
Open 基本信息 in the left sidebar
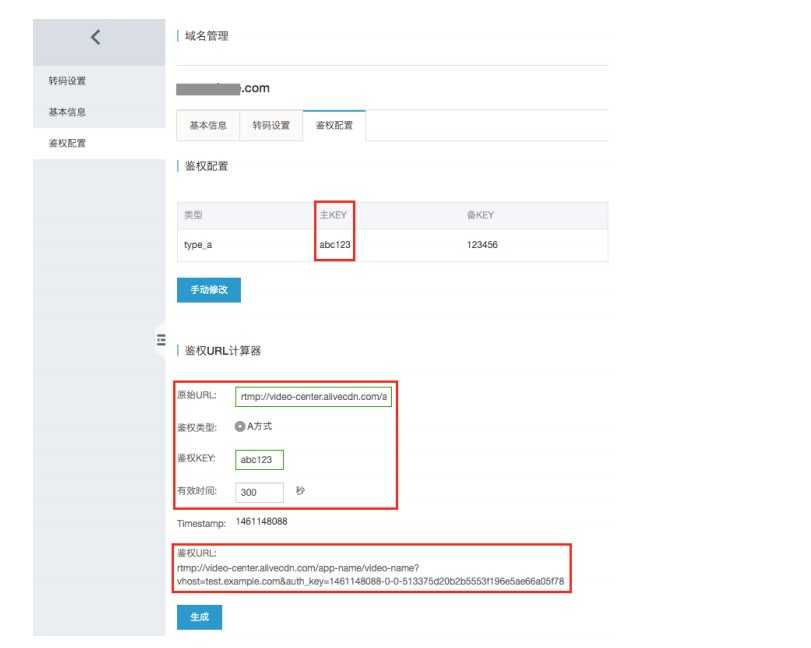point(67,112)
